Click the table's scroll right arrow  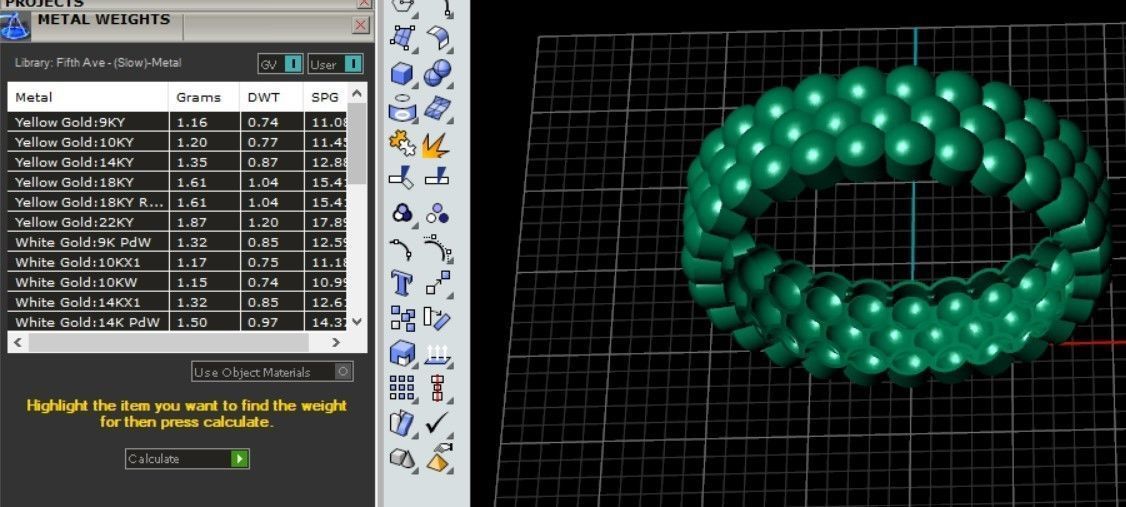click(x=335, y=343)
